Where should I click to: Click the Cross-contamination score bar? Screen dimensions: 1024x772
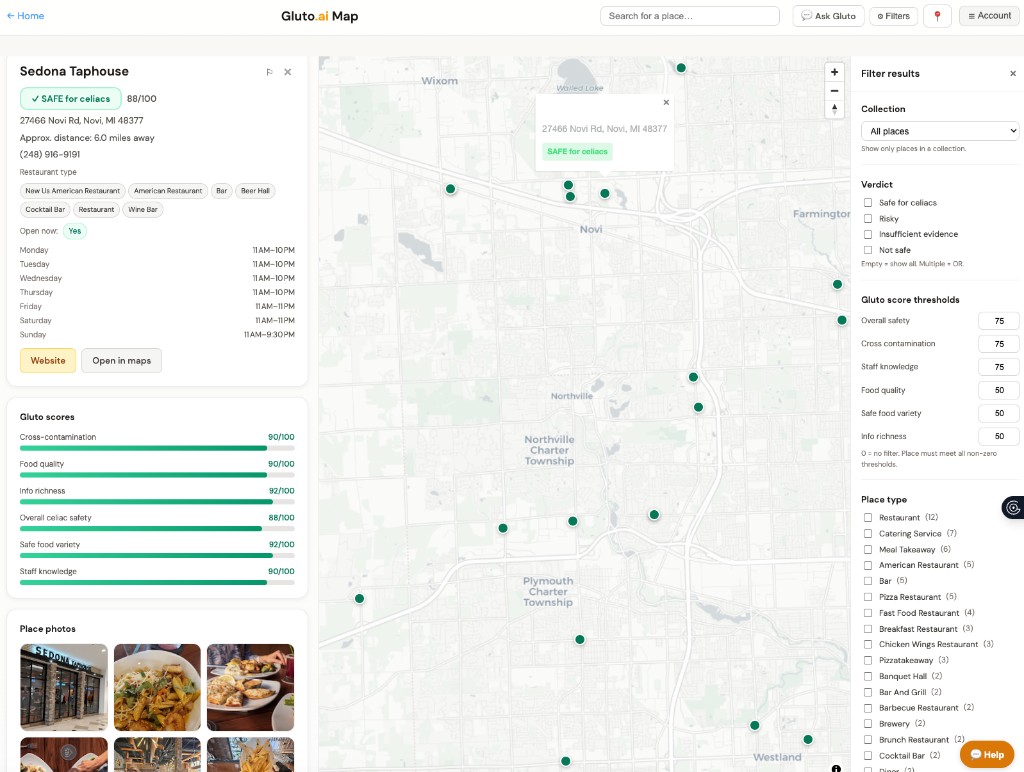point(157,448)
